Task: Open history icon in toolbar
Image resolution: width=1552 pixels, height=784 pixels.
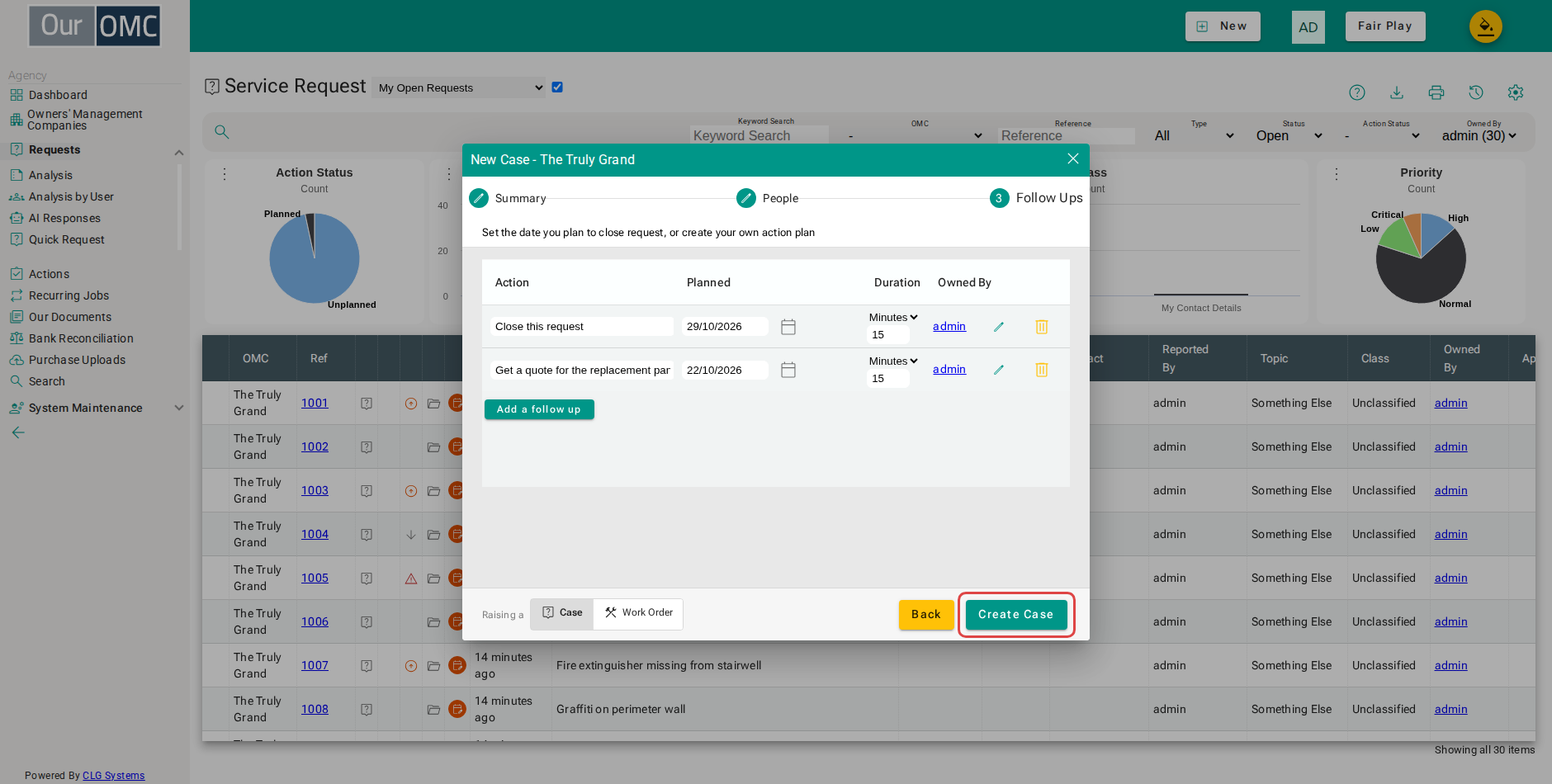Action: point(1476,92)
